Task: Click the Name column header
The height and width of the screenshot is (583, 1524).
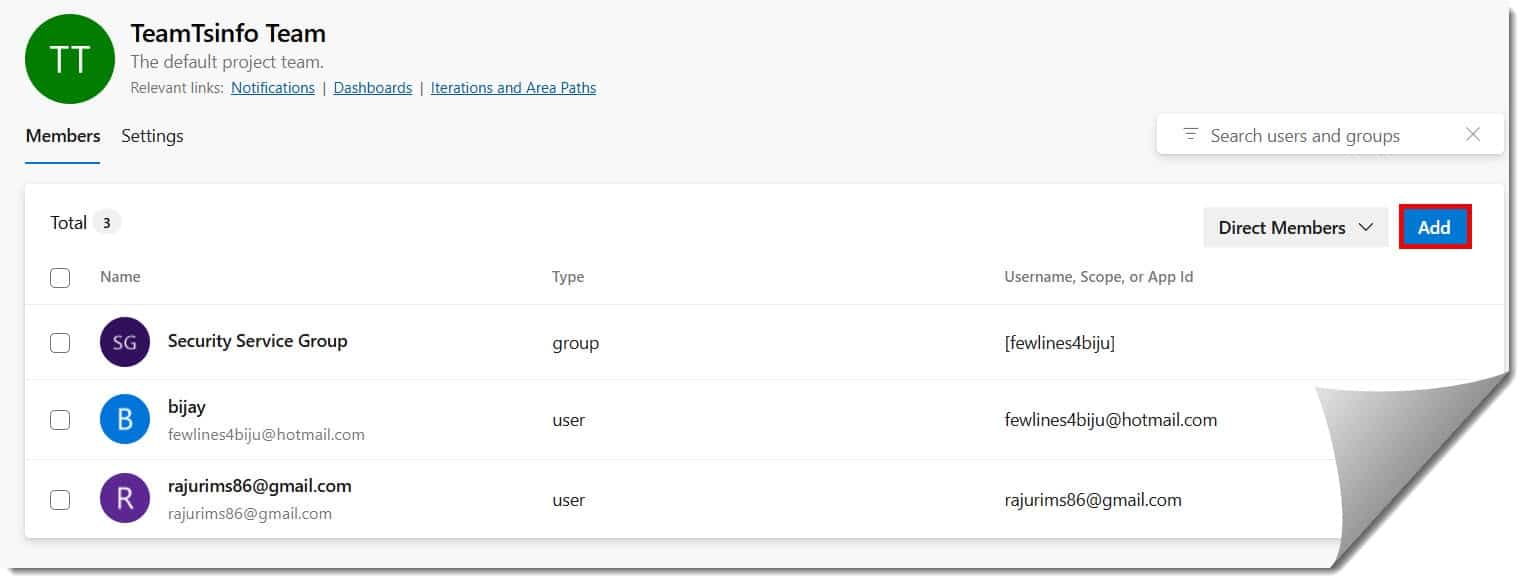Action: (120, 277)
